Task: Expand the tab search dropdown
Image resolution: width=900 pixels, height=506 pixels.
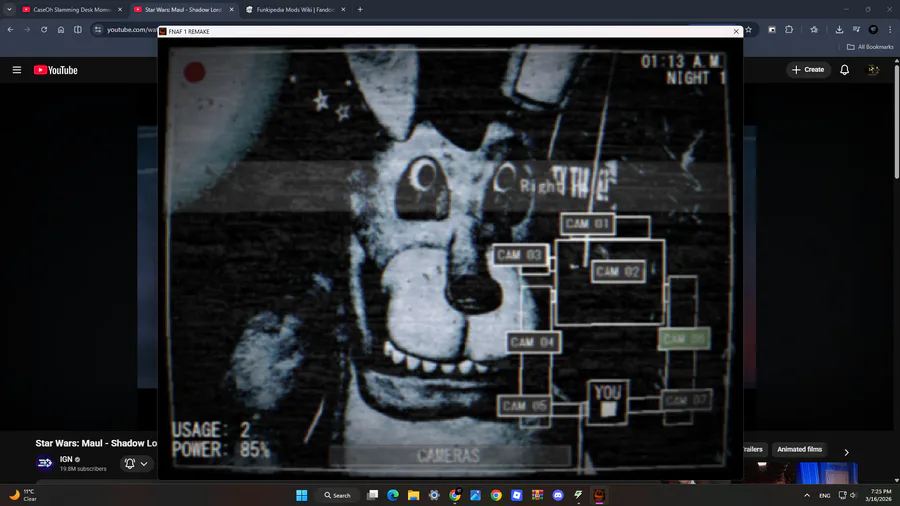Action: (9, 10)
